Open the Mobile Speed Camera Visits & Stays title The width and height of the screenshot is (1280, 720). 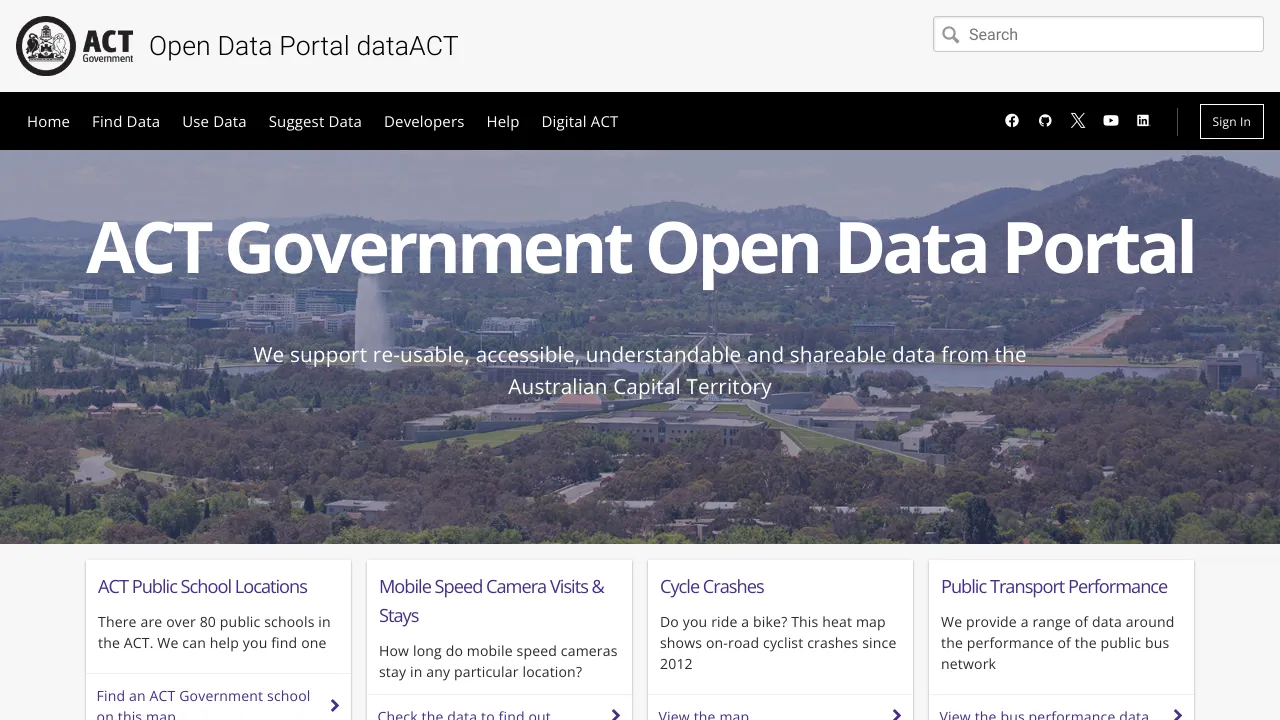tap(492, 601)
